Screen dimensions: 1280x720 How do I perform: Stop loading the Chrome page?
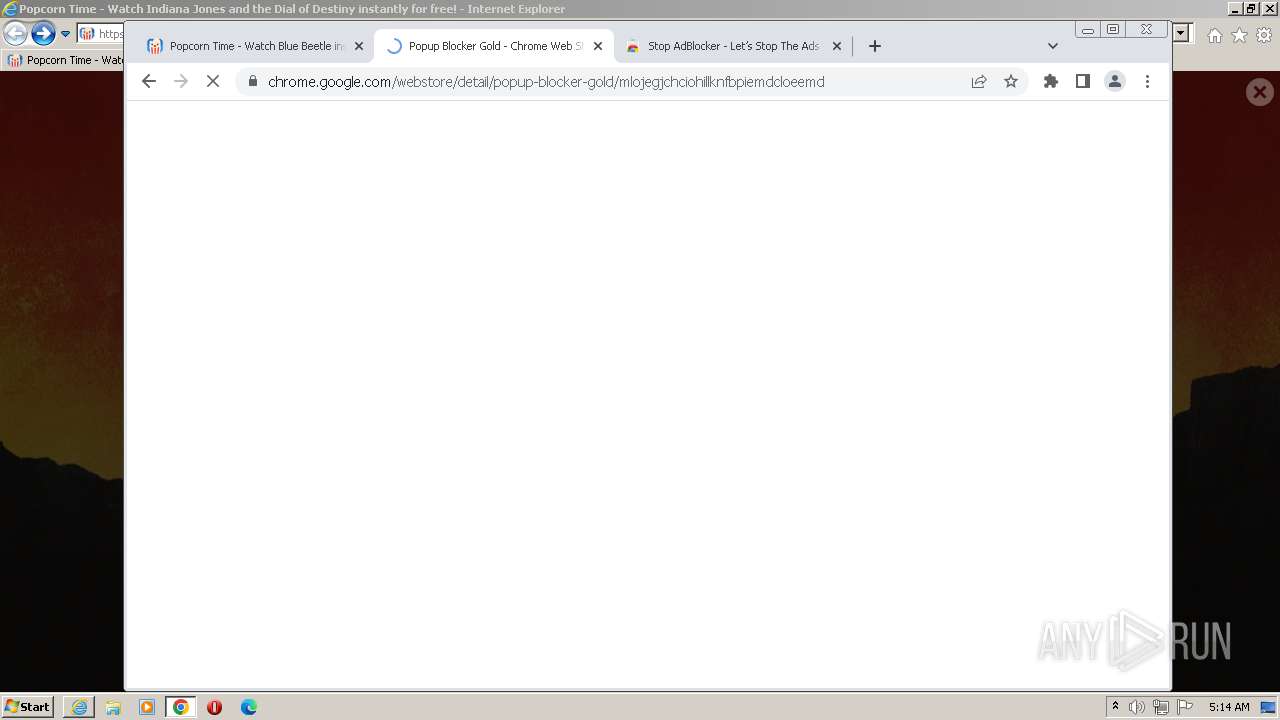tap(213, 82)
